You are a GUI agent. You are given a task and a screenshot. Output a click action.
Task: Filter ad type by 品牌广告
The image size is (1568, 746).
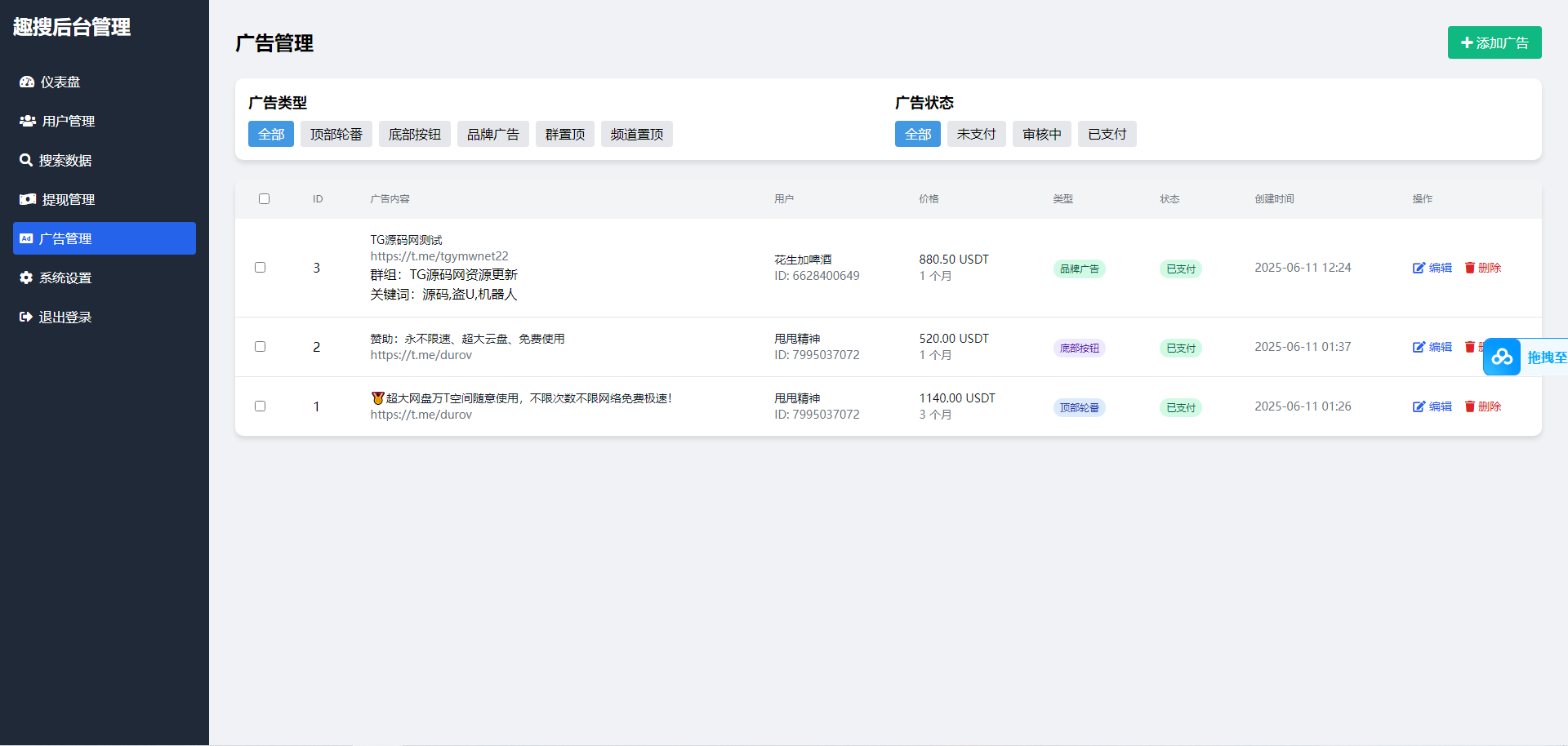(x=492, y=134)
